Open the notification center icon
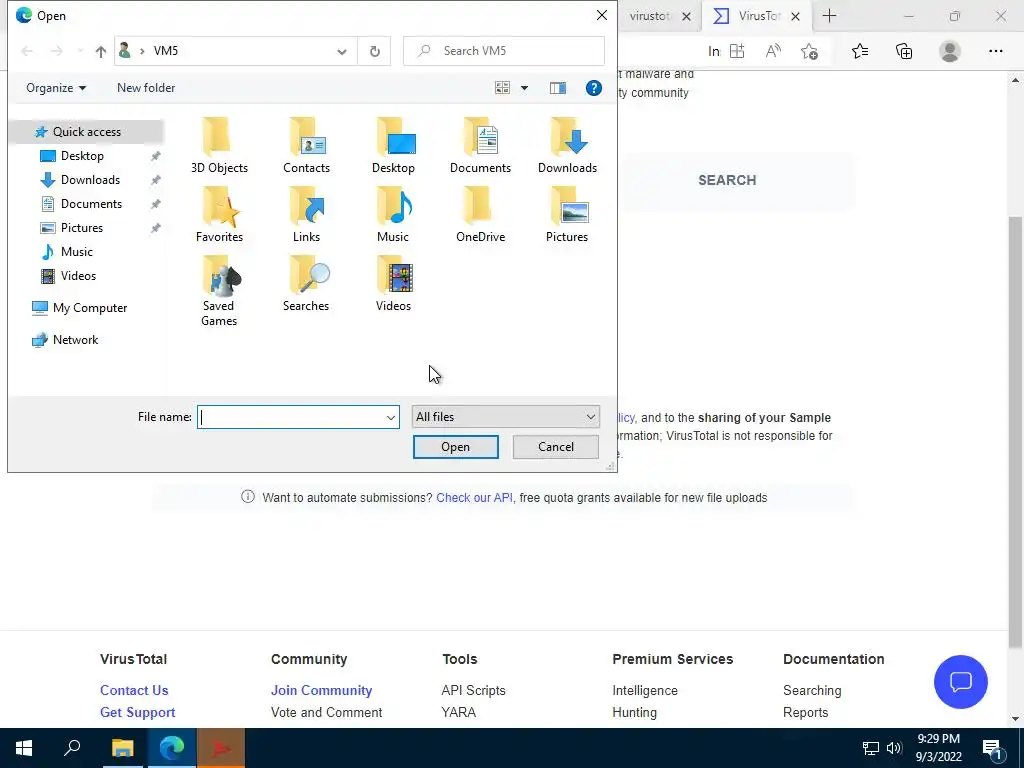1024x768 pixels. click(992, 749)
